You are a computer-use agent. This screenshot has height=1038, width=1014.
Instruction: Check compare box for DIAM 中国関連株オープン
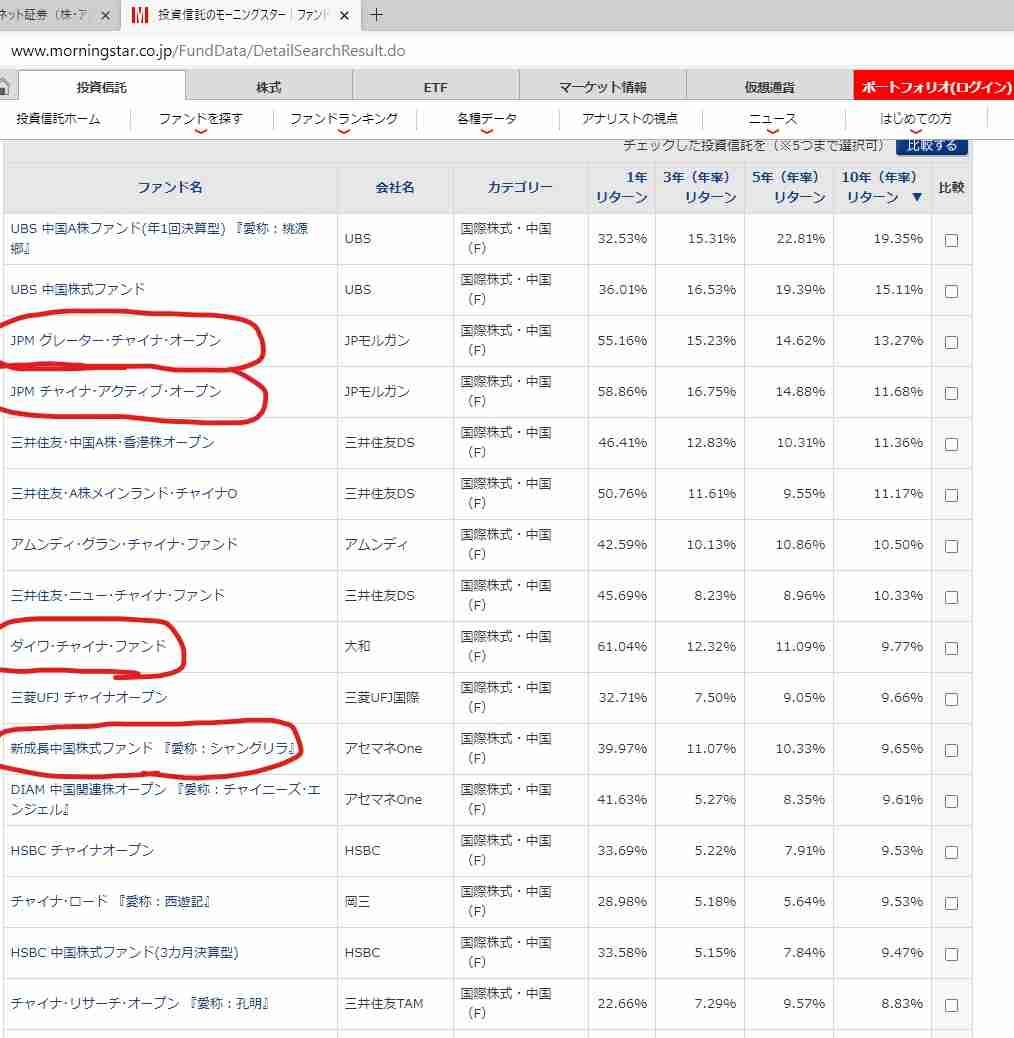tap(951, 801)
